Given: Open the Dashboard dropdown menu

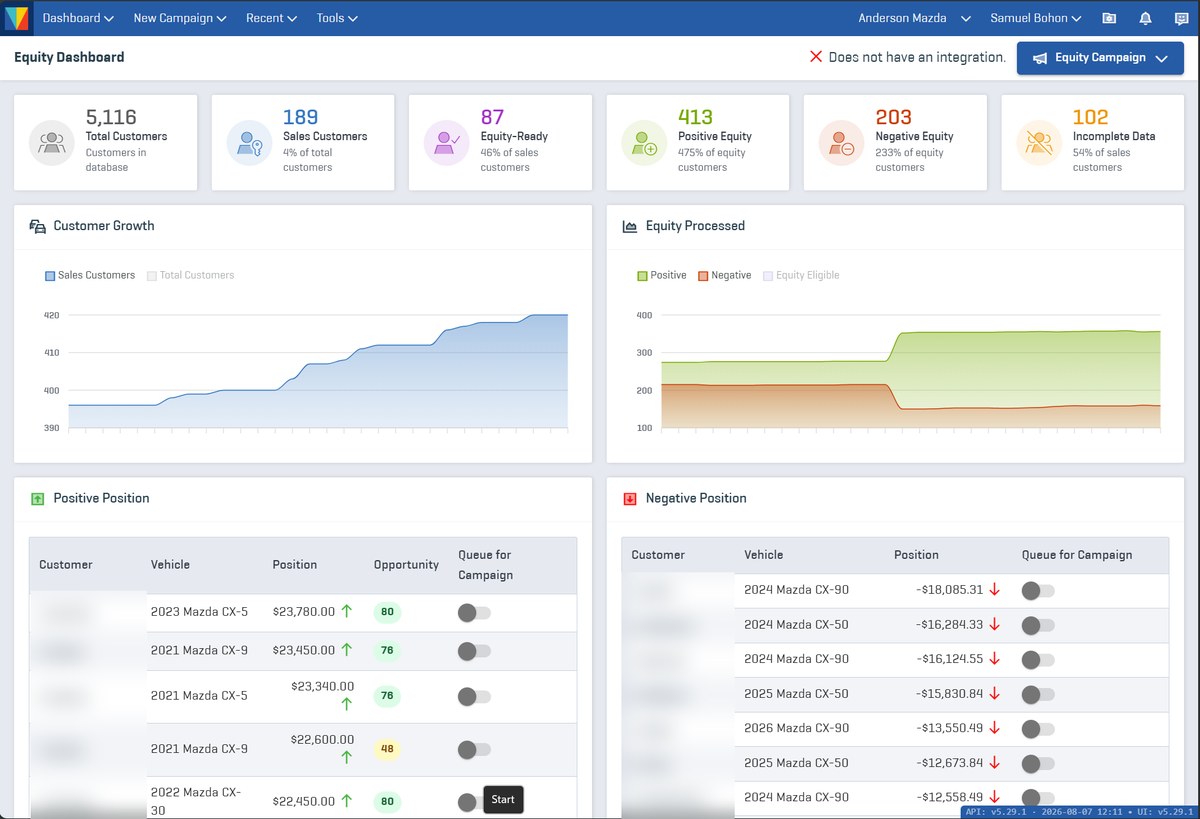Looking at the screenshot, I should click(78, 18).
